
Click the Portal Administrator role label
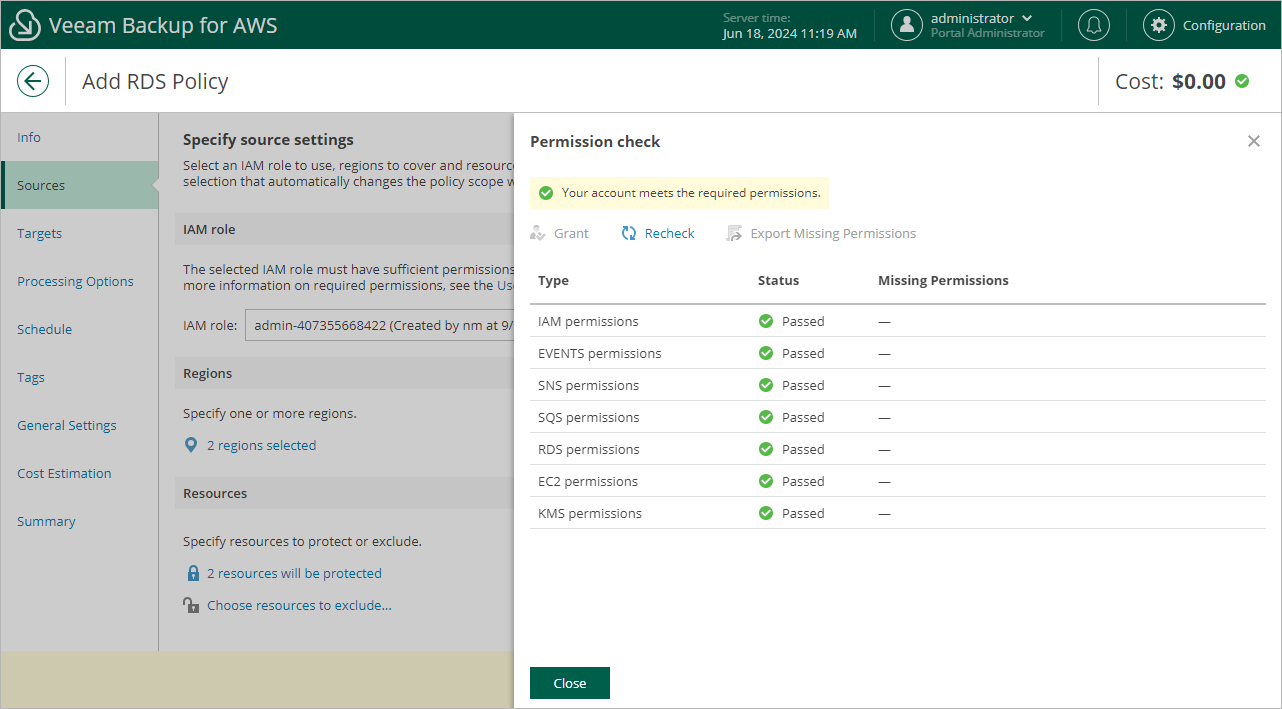click(x=987, y=33)
